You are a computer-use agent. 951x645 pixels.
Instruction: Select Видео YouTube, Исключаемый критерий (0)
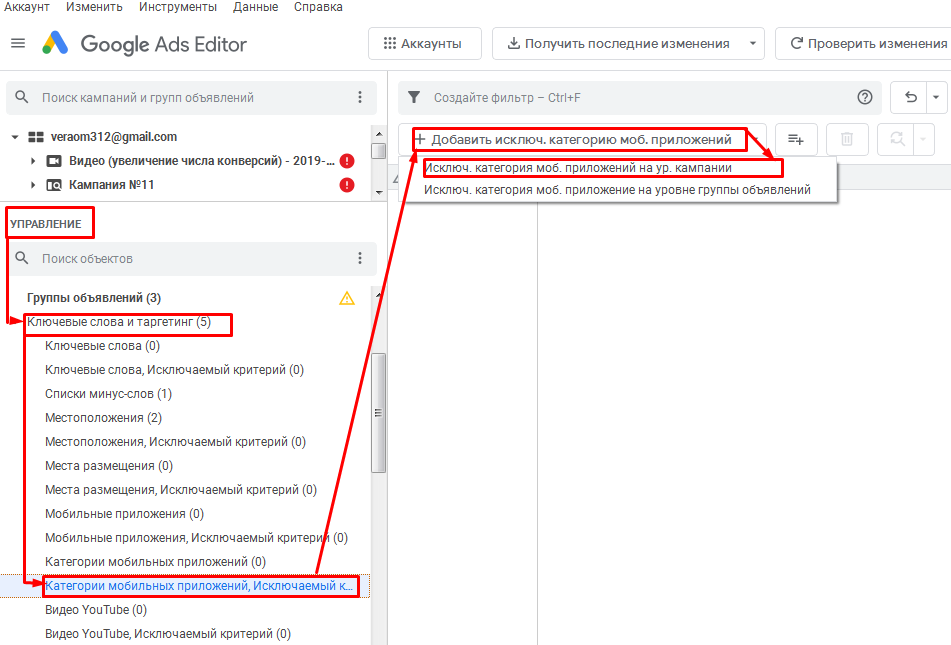168,633
